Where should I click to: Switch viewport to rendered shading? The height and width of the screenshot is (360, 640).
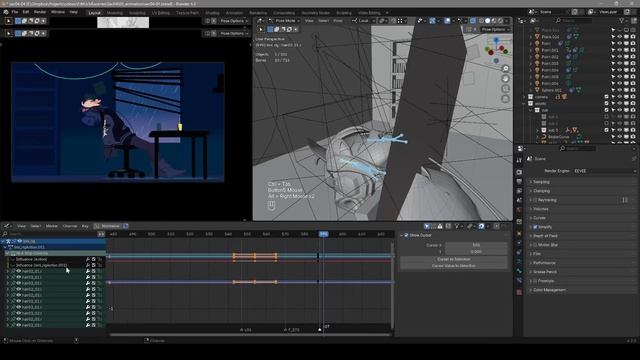[500, 20]
